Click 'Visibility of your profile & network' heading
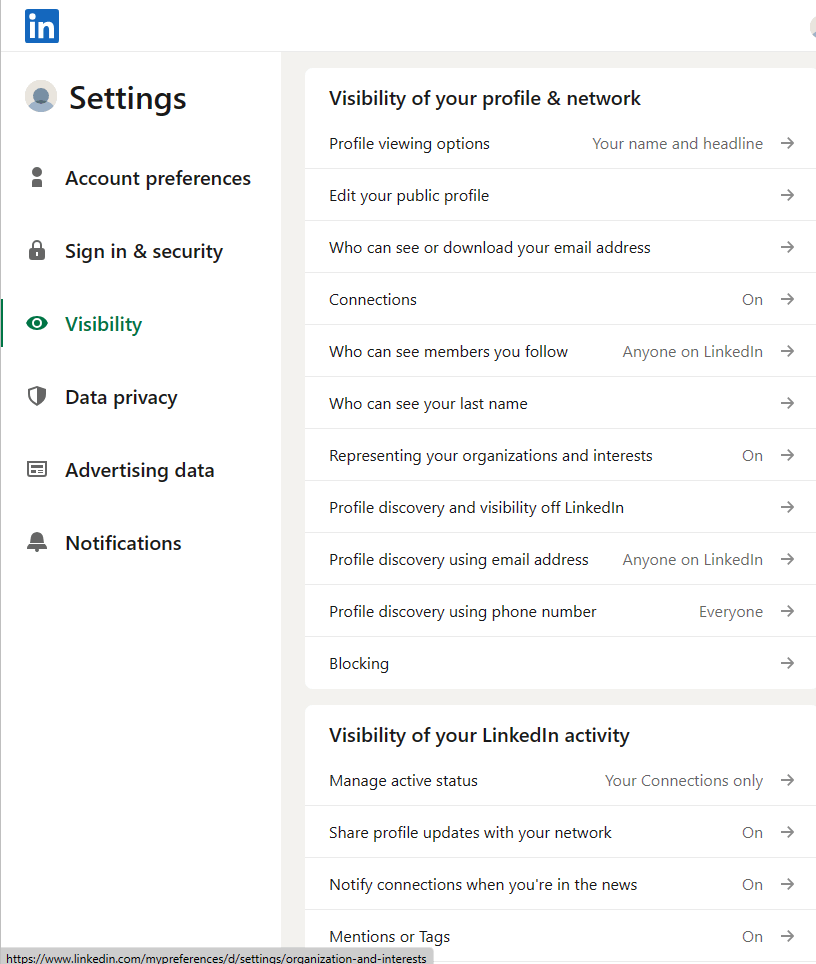816x964 pixels. coord(485,98)
